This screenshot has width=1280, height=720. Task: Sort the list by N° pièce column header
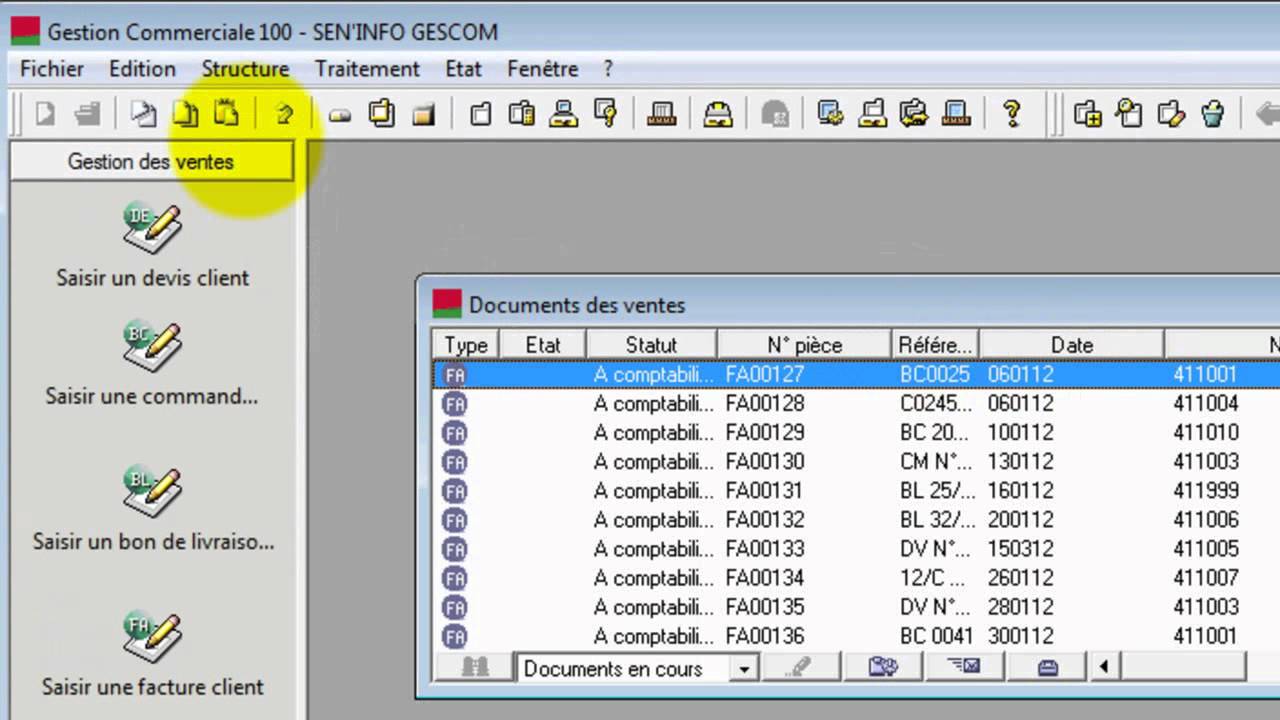click(804, 345)
